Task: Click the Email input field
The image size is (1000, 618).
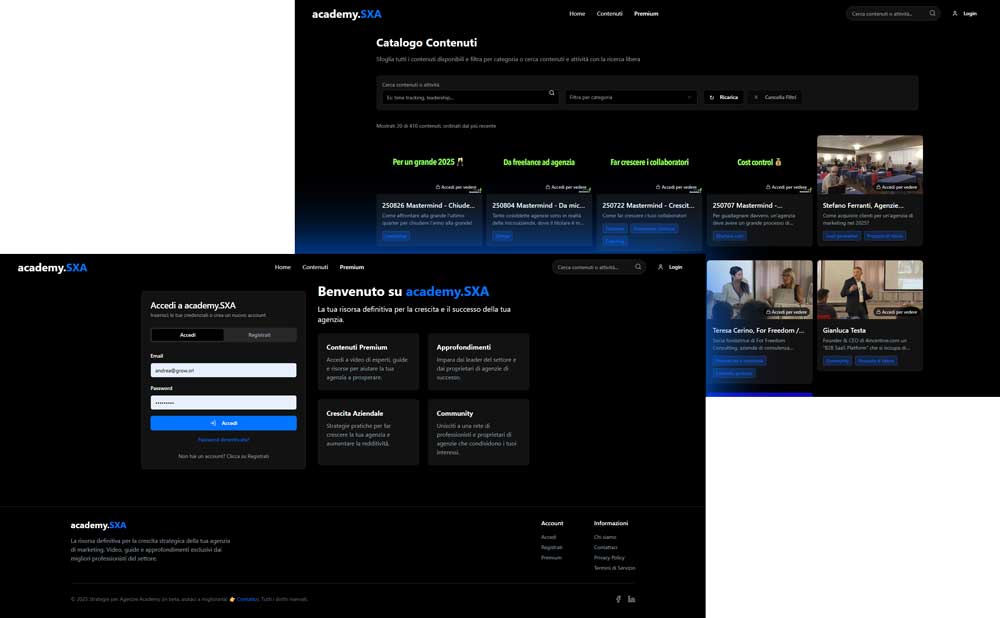Action: pyautogui.click(x=223, y=370)
